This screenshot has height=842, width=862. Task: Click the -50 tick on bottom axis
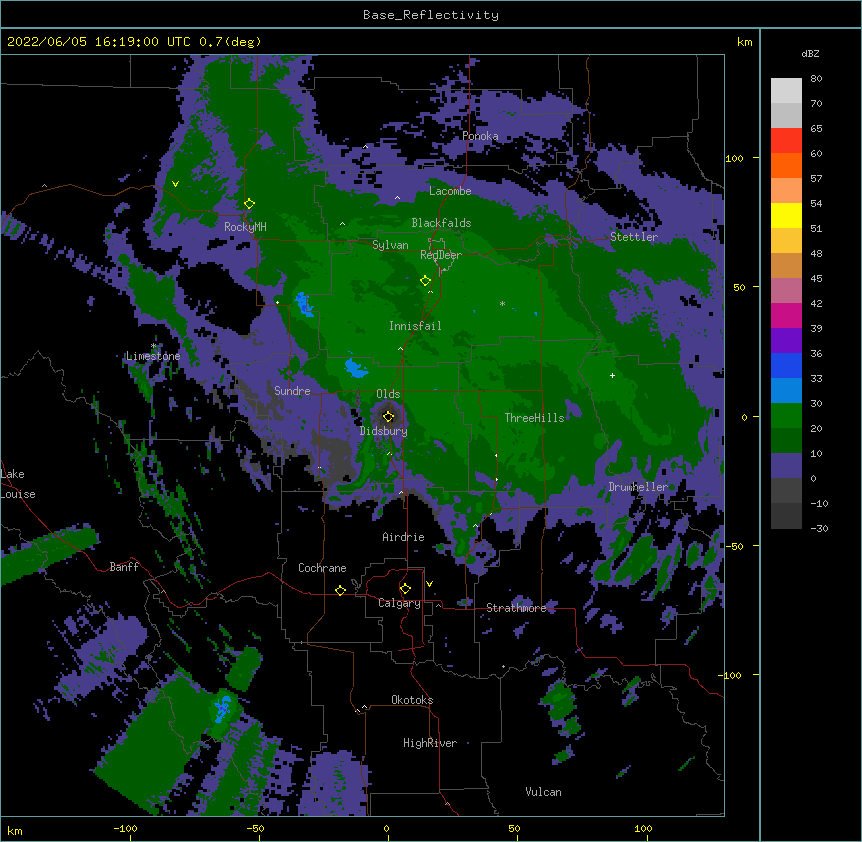255,828
